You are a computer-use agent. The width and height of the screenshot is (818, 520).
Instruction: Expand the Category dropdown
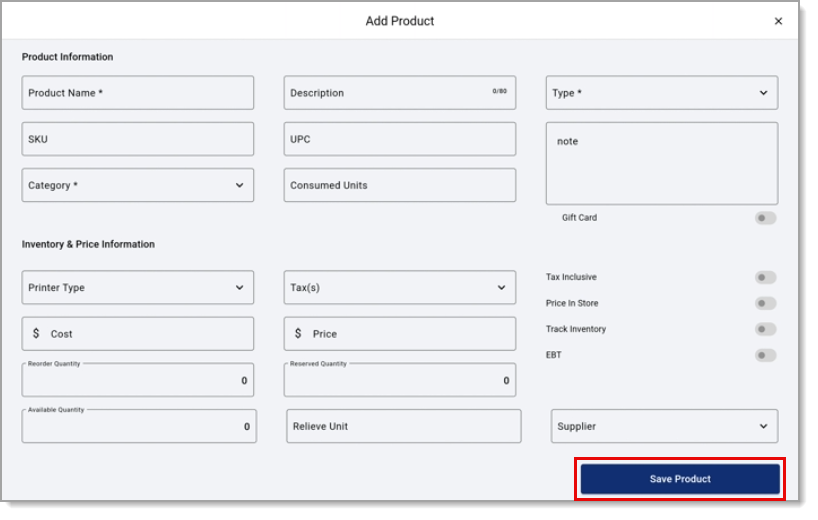click(138, 185)
